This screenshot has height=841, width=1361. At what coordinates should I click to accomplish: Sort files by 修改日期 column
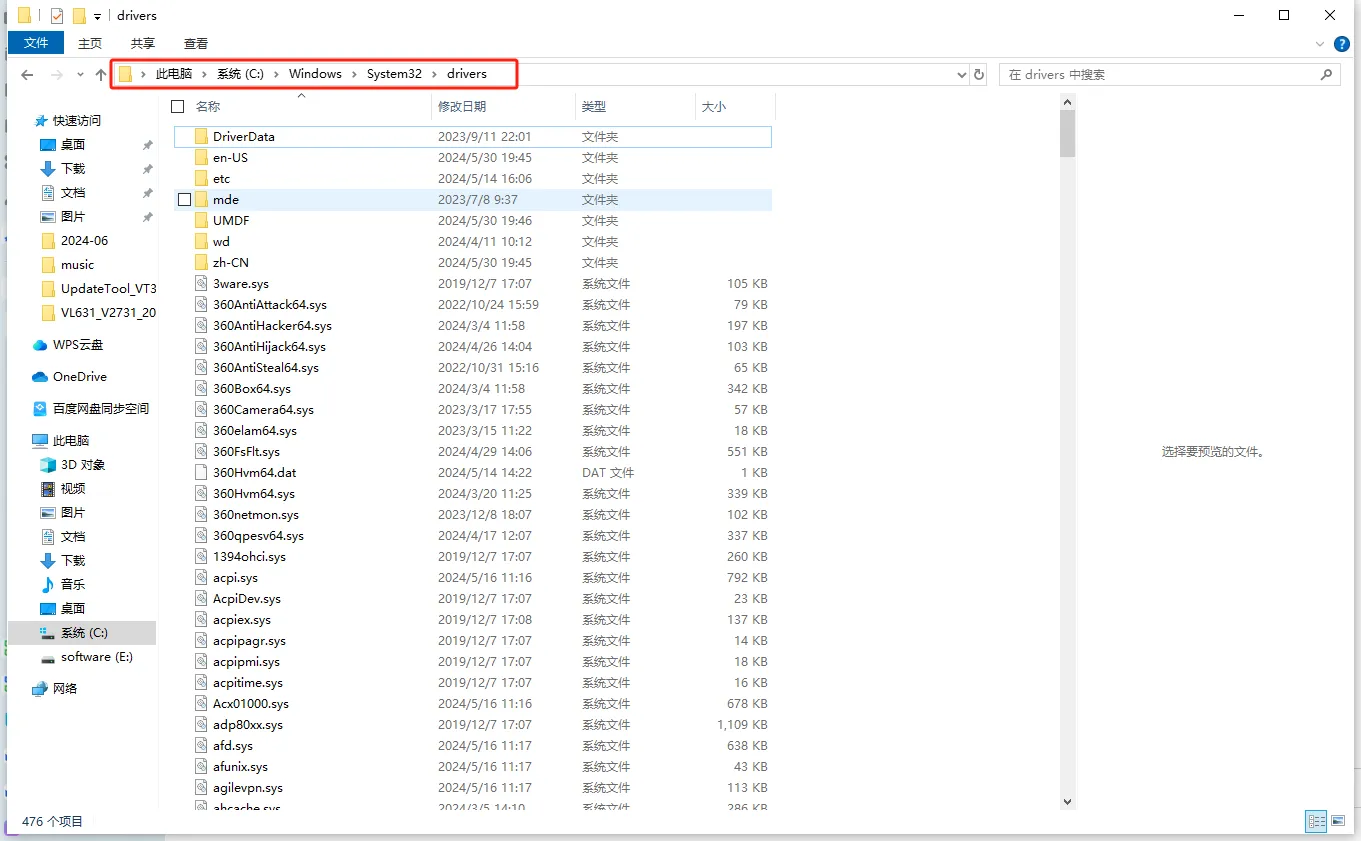point(462,107)
